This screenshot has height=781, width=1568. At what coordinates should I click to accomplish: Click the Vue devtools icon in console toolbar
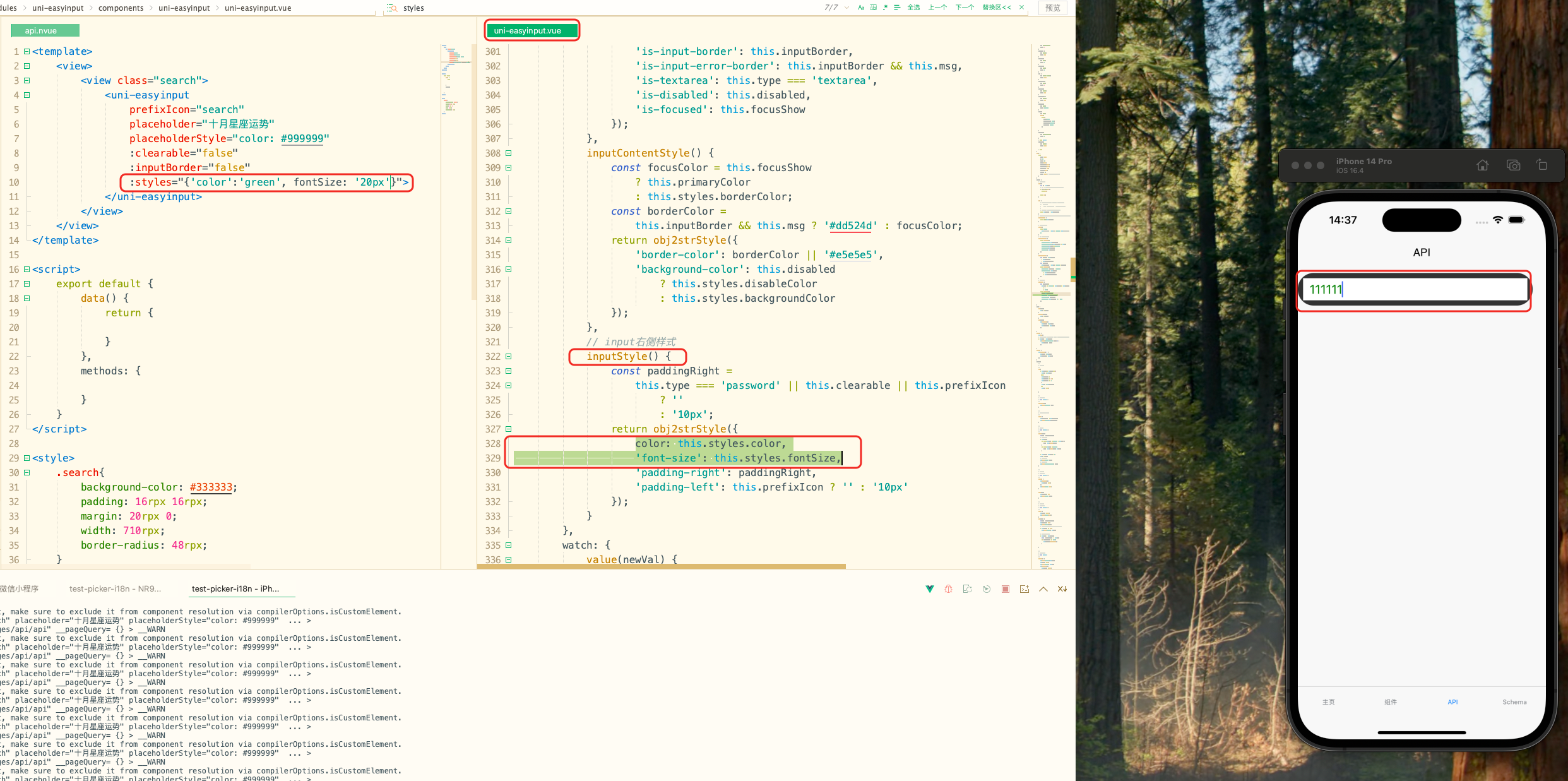coord(930,589)
